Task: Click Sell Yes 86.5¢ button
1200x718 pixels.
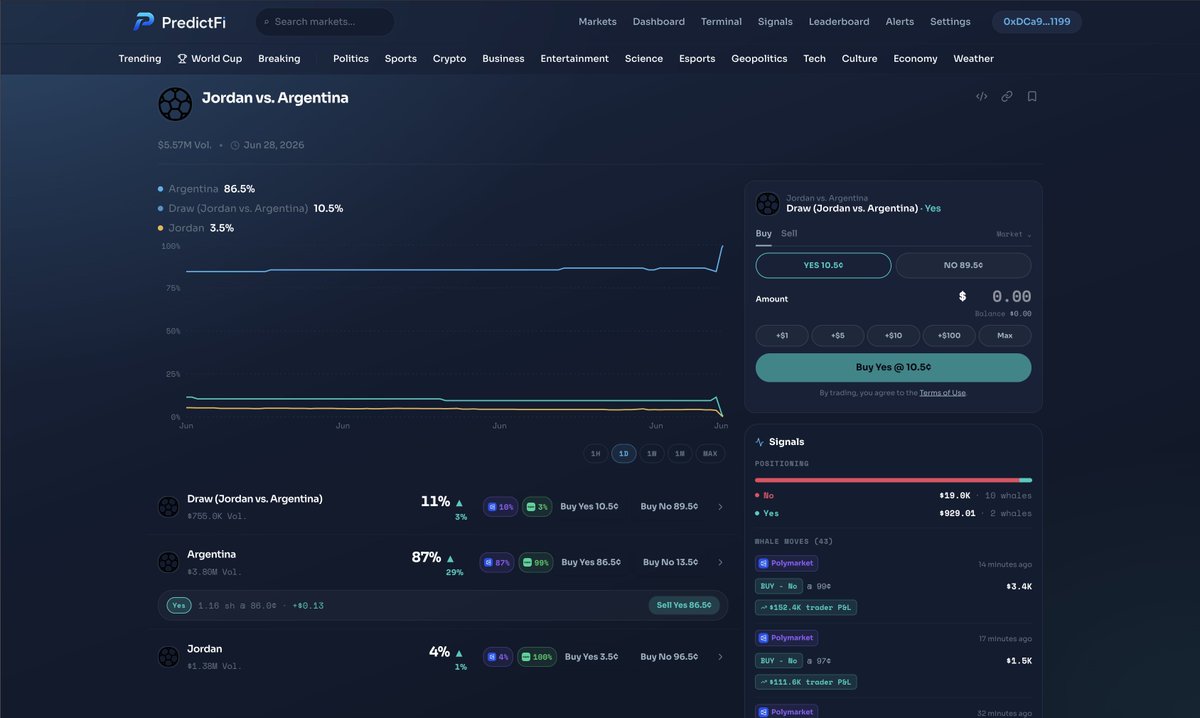Action: coord(684,605)
